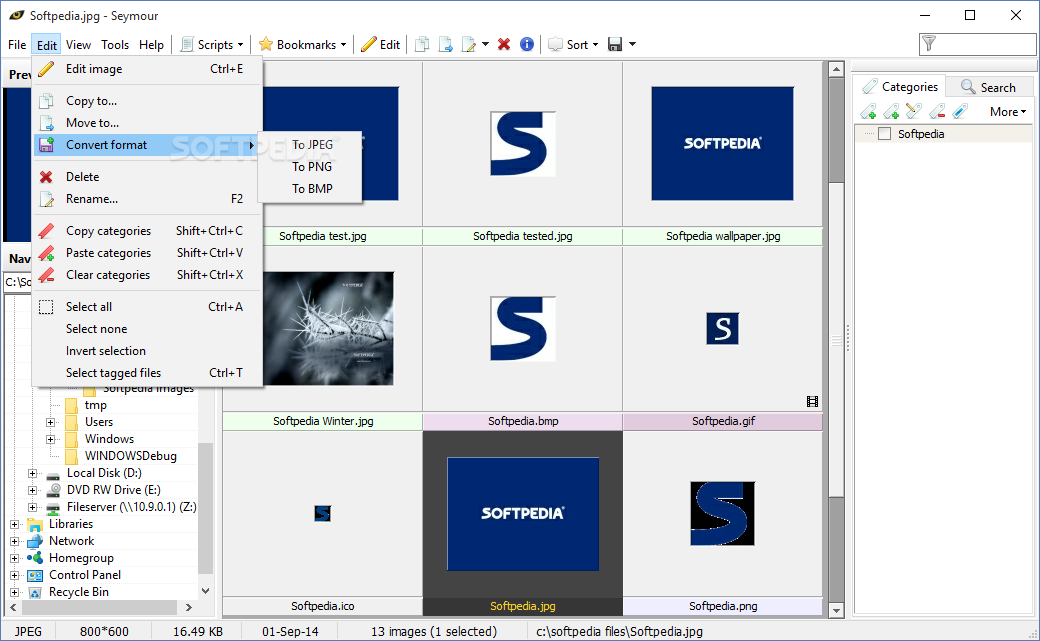The image size is (1040, 641).
Task: Click the red X delete toolbar icon
Action: [504, 44]
